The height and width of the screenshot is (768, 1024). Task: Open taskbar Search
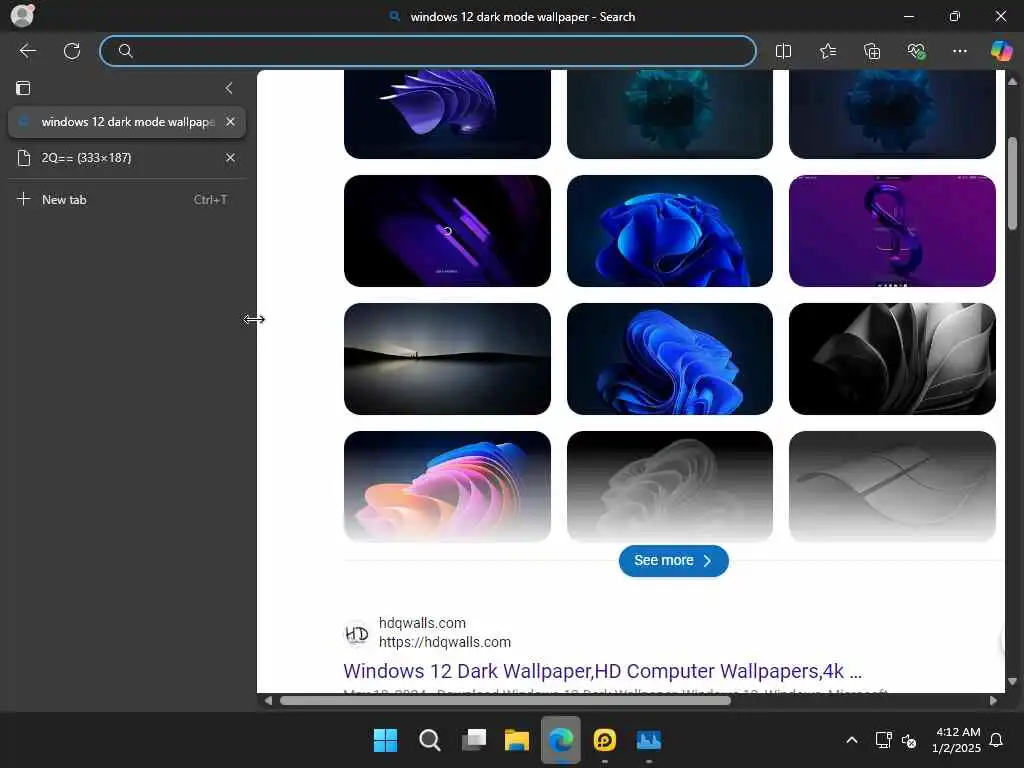[x=429, y=741]
